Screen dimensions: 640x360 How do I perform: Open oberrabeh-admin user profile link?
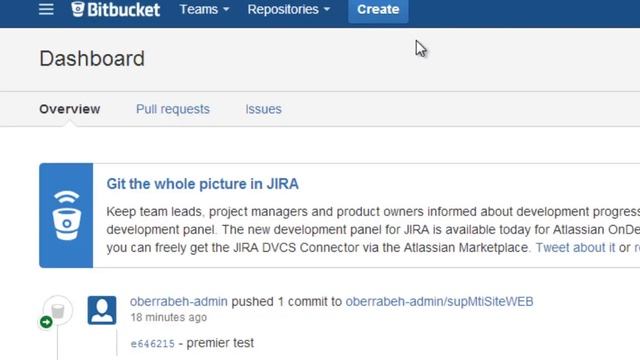pyautogui.click(x=178, y=302)
